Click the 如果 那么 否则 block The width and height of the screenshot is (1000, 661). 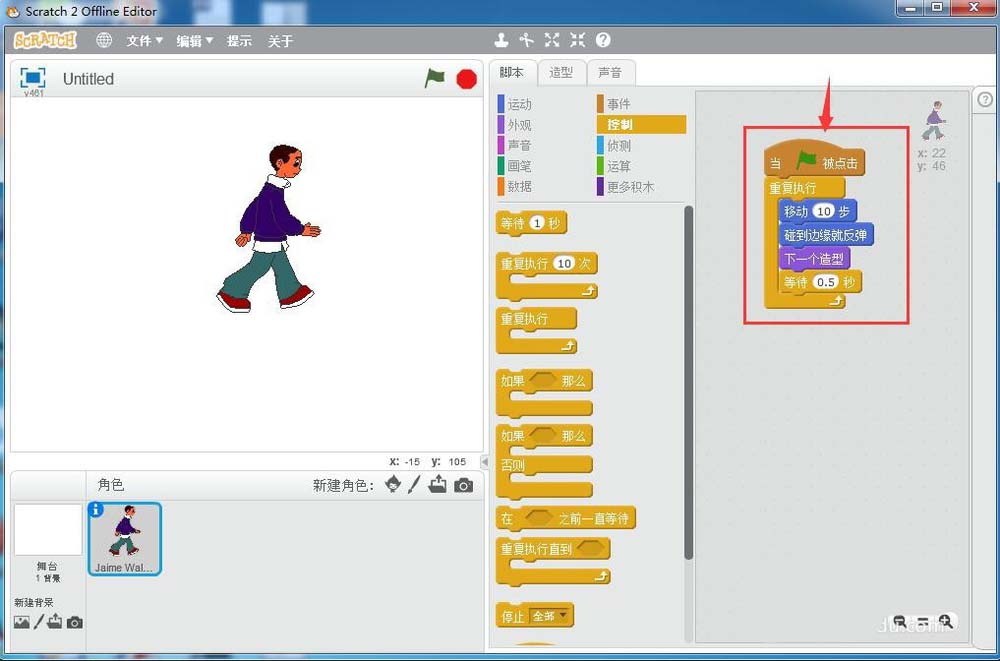point(545,461)
